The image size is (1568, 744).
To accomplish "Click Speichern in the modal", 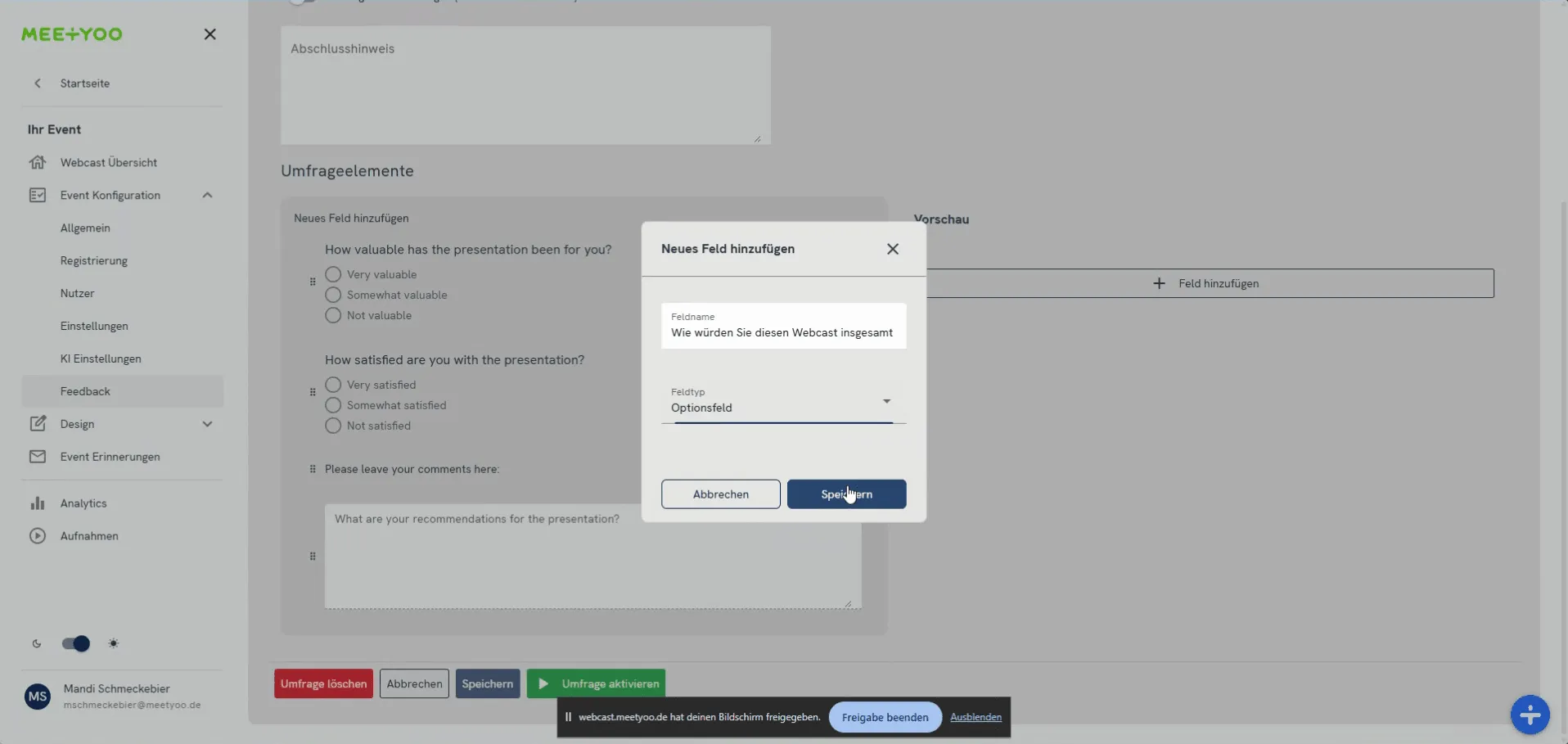I will (x=847, y=494).
